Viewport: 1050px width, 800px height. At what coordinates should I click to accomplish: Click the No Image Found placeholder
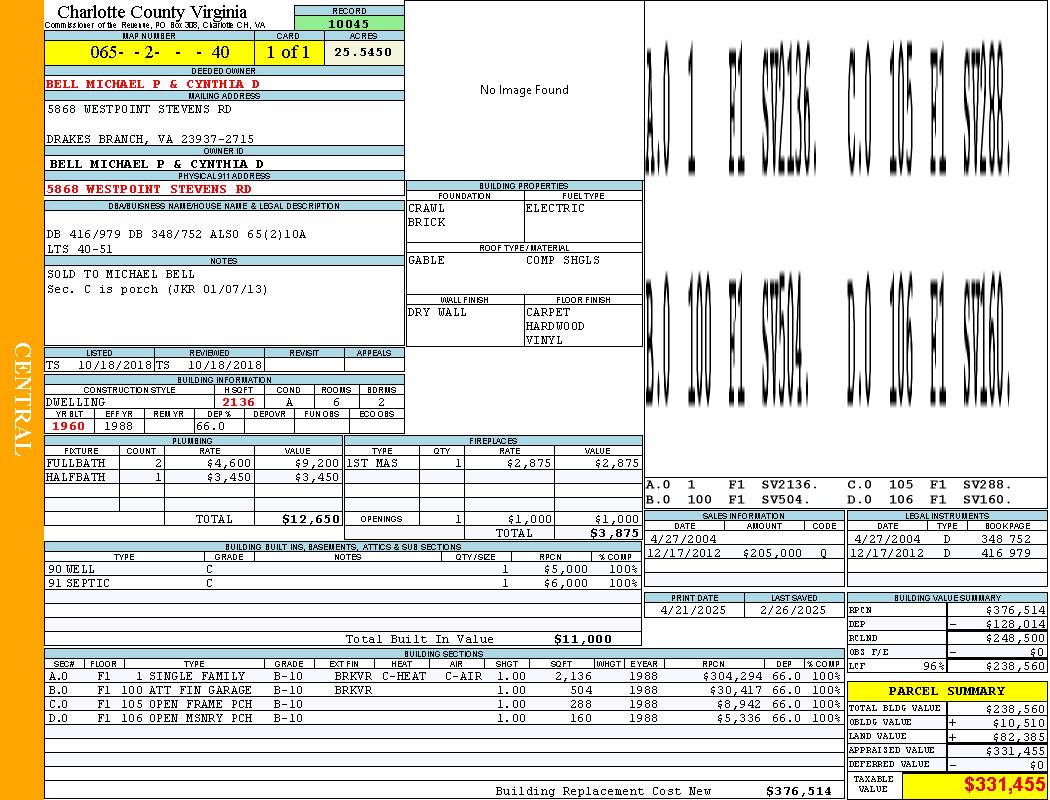[x=524, y=90]
